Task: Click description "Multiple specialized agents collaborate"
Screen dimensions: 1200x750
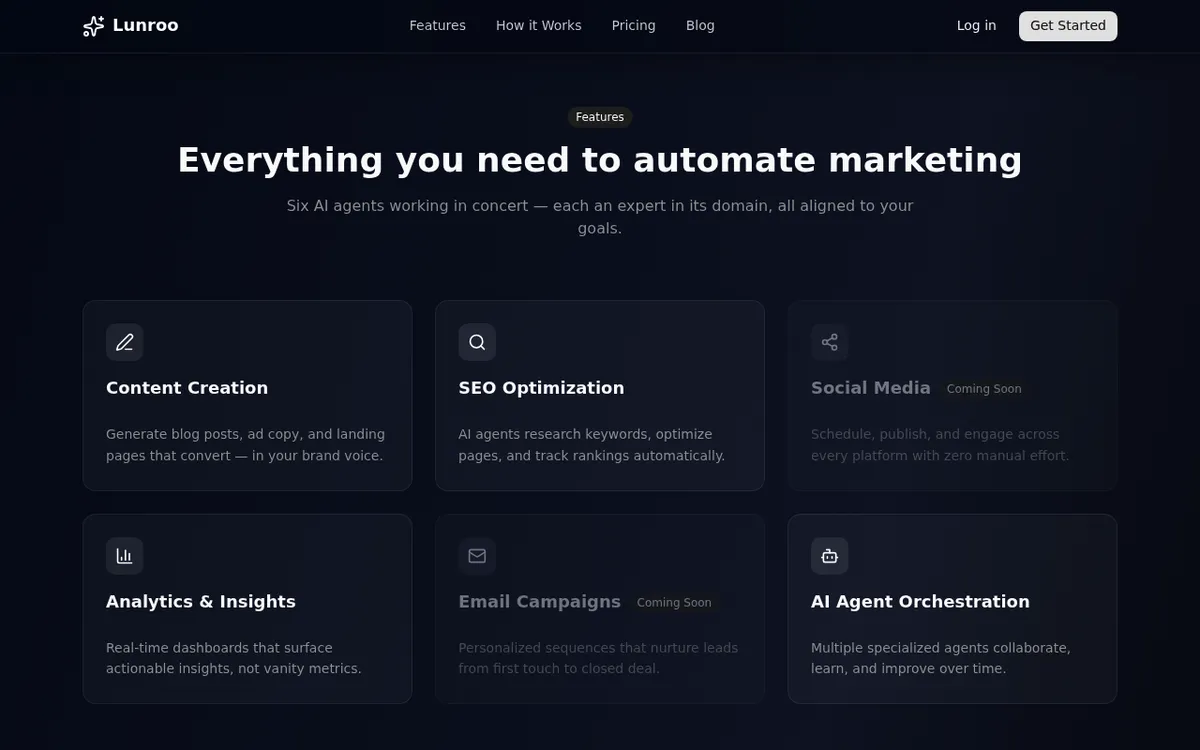Action: click(940, 648)
